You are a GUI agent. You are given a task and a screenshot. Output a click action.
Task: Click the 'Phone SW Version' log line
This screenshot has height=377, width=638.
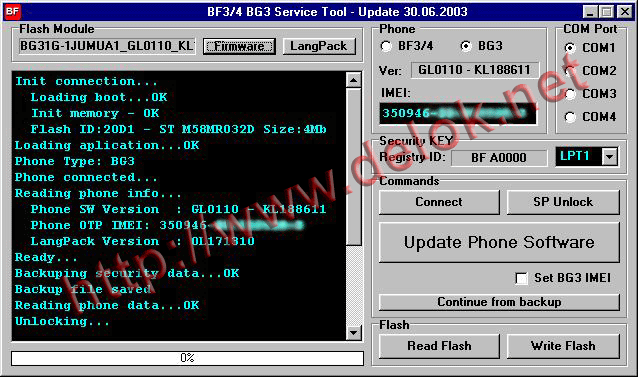178,209
